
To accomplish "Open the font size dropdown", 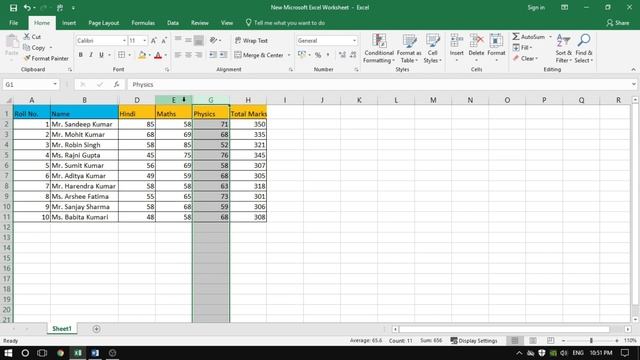I will point(144,40).
